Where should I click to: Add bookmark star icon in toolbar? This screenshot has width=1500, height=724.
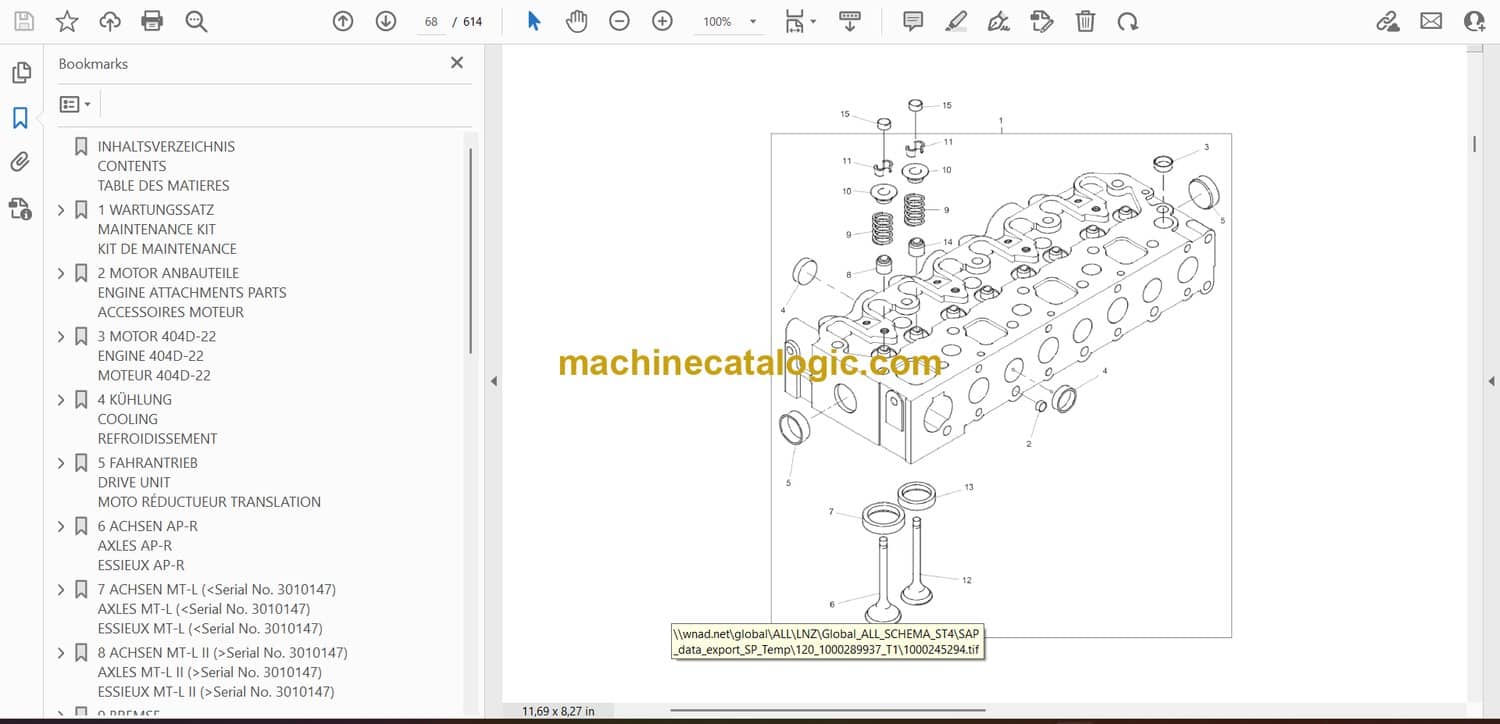point(66,21)
